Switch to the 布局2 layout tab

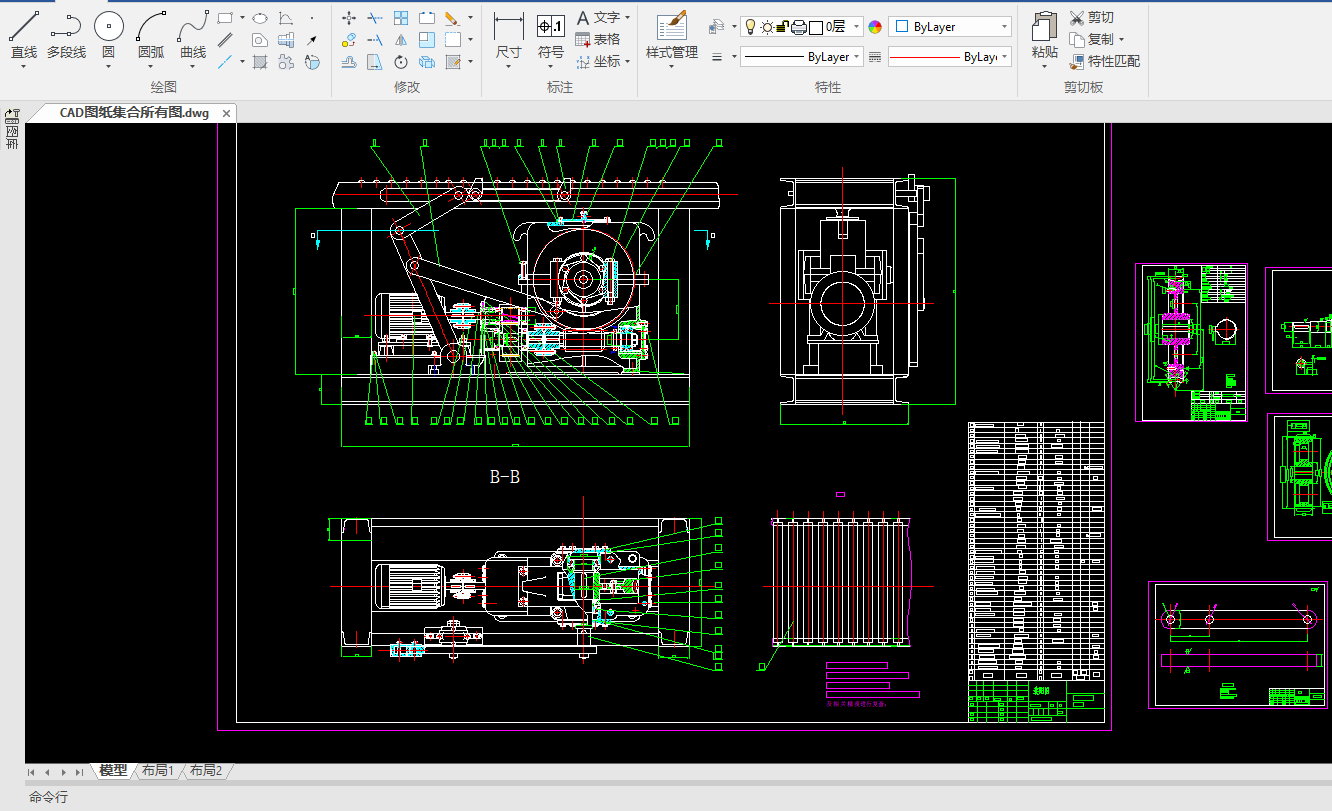tap(206, 770)
